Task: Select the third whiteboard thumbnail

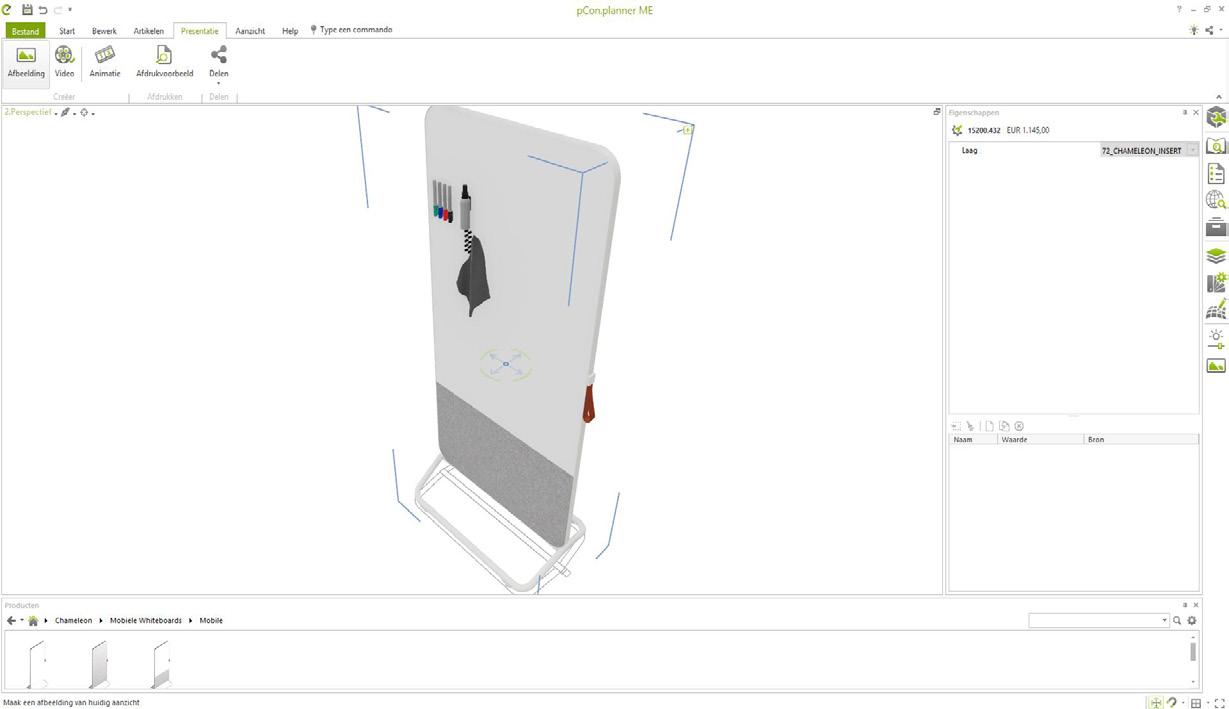Action: pyautogui.click(x=161, y=664)
